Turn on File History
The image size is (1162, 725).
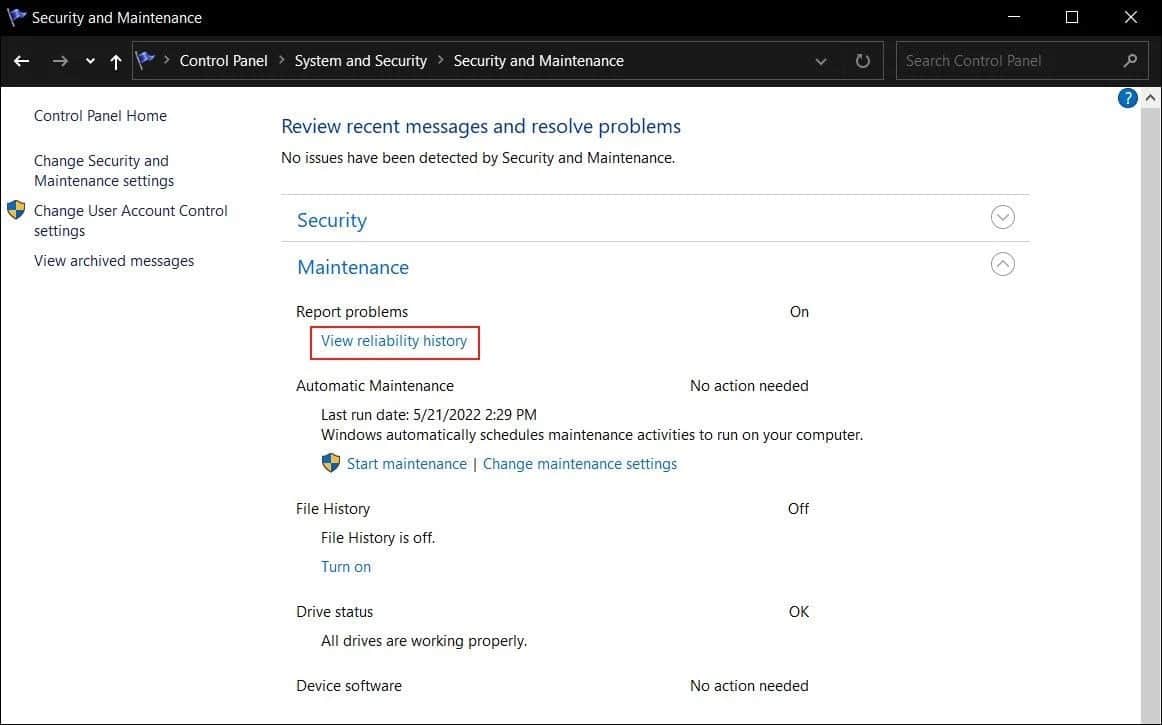(345, 566)
